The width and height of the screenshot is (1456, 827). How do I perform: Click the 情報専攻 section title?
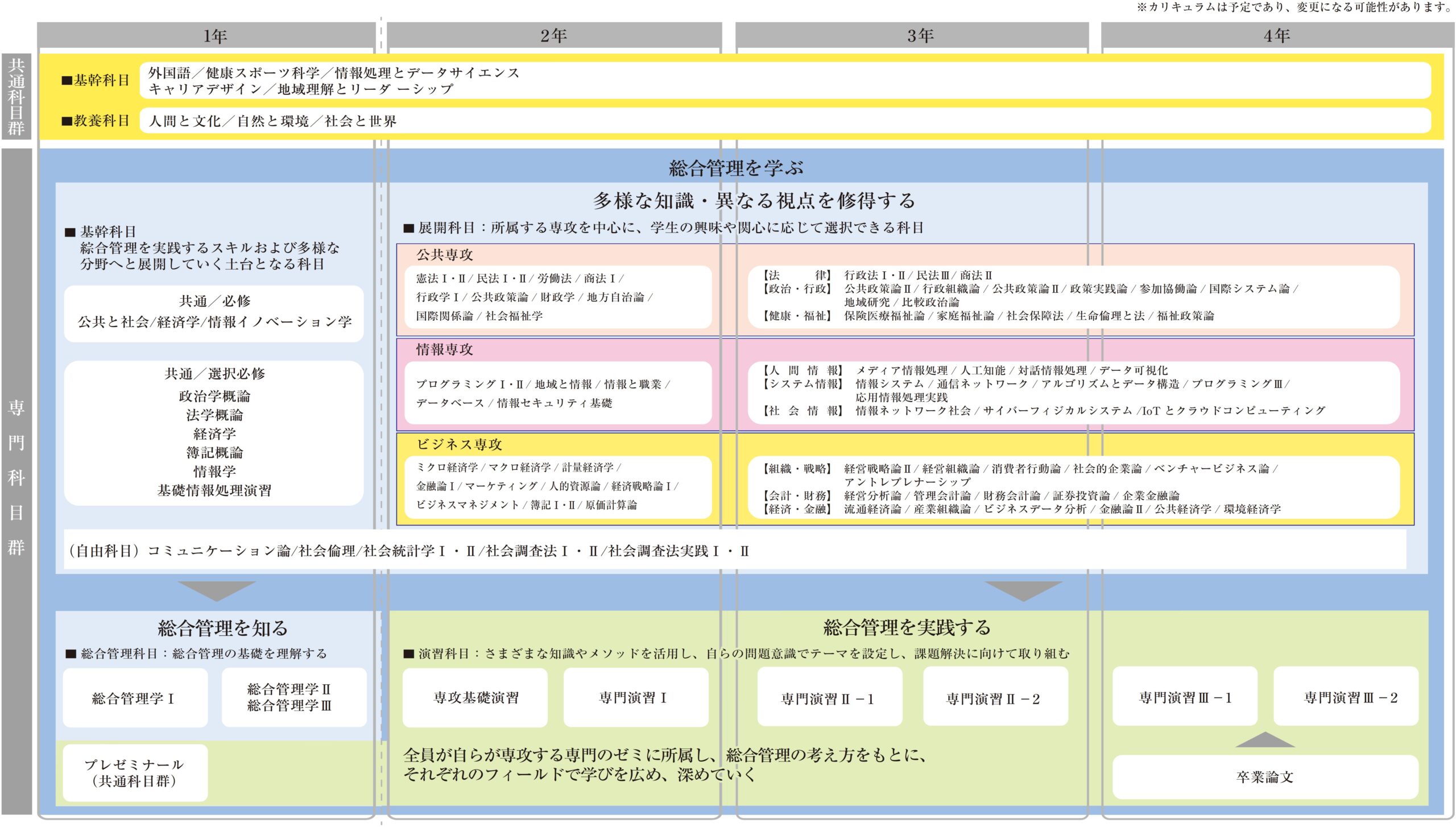coord(445,350)
